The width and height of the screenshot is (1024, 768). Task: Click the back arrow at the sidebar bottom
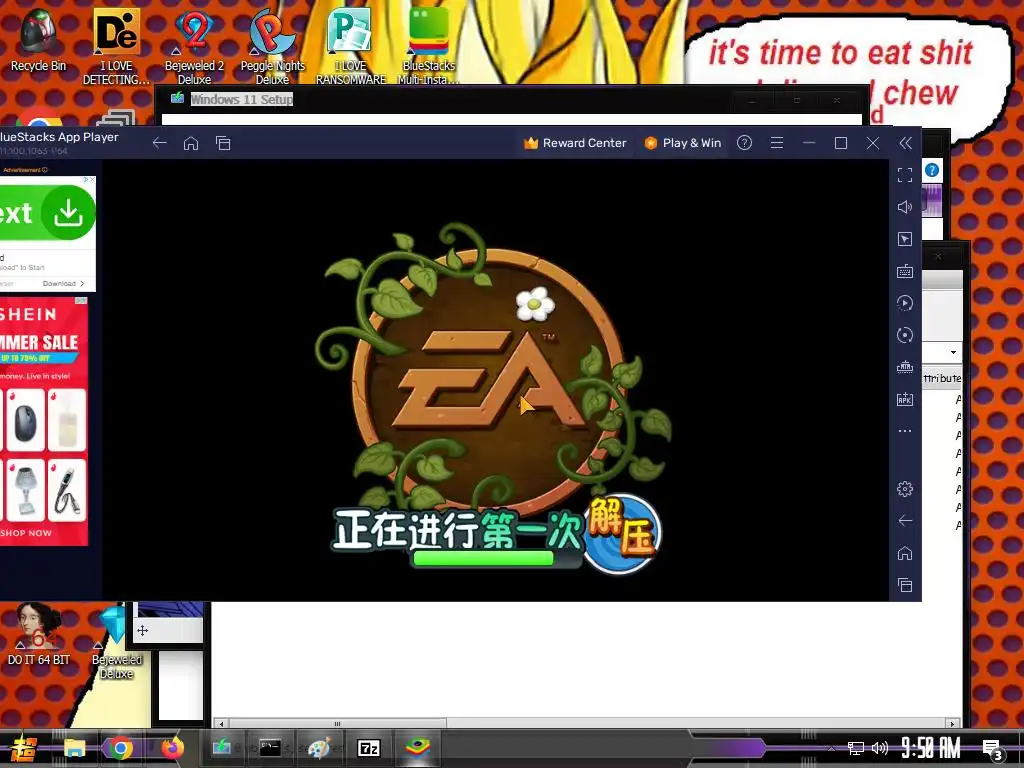pos(904,520)
